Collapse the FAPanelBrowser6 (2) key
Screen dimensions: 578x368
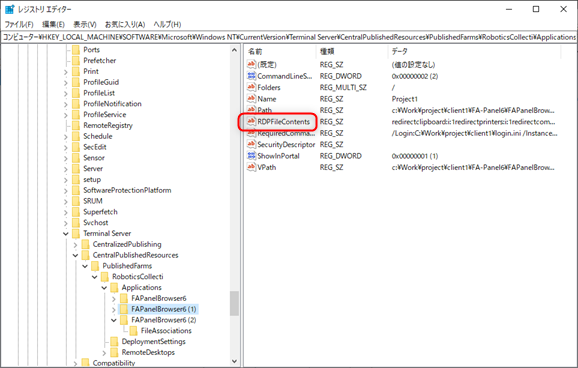(114, 320)
